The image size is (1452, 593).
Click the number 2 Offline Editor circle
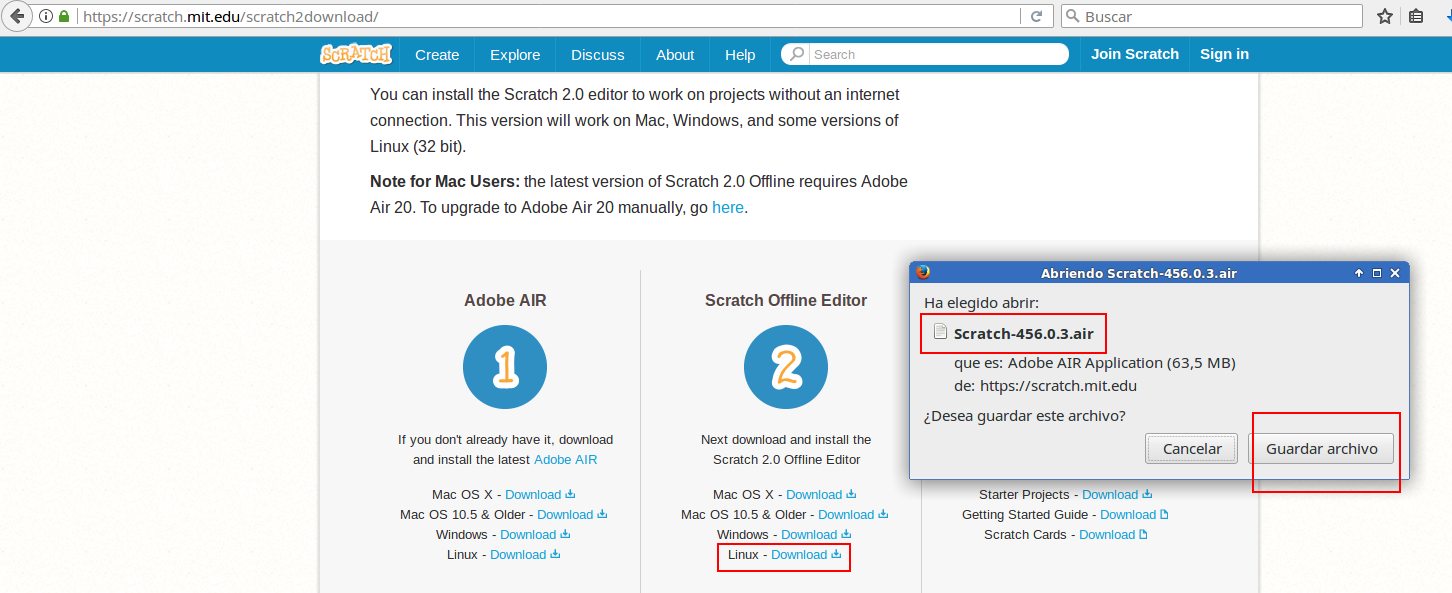(x=786, y=367)
